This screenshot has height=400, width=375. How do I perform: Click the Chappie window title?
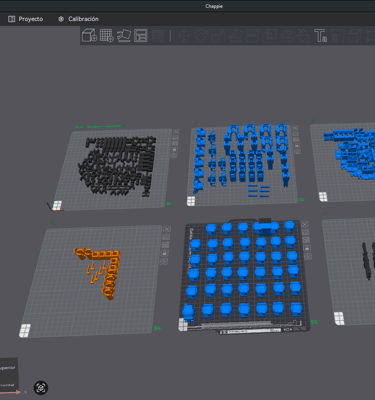click(x=214, y=6)
